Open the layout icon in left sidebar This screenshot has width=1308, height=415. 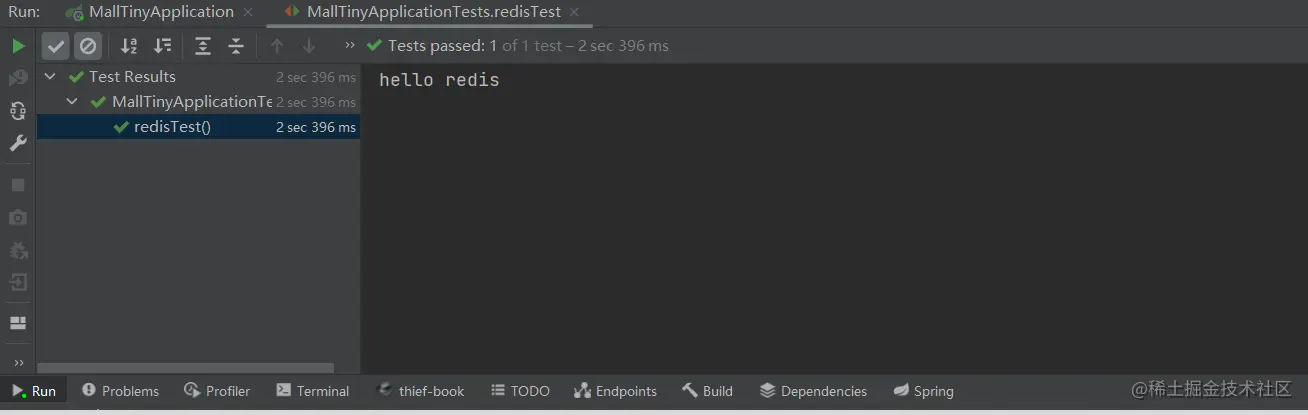(x=18, y=323)
